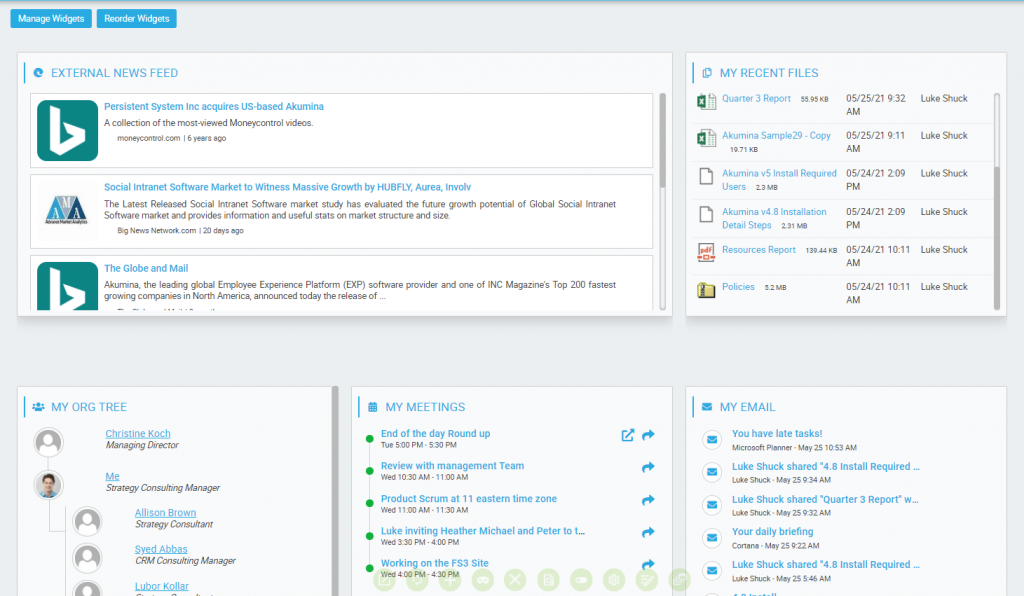Open 'Persistent System Inc acquires US-based Akumina' article
Image resolution: width=1024 pixels, height=596 pixels.
click(214, 107)
